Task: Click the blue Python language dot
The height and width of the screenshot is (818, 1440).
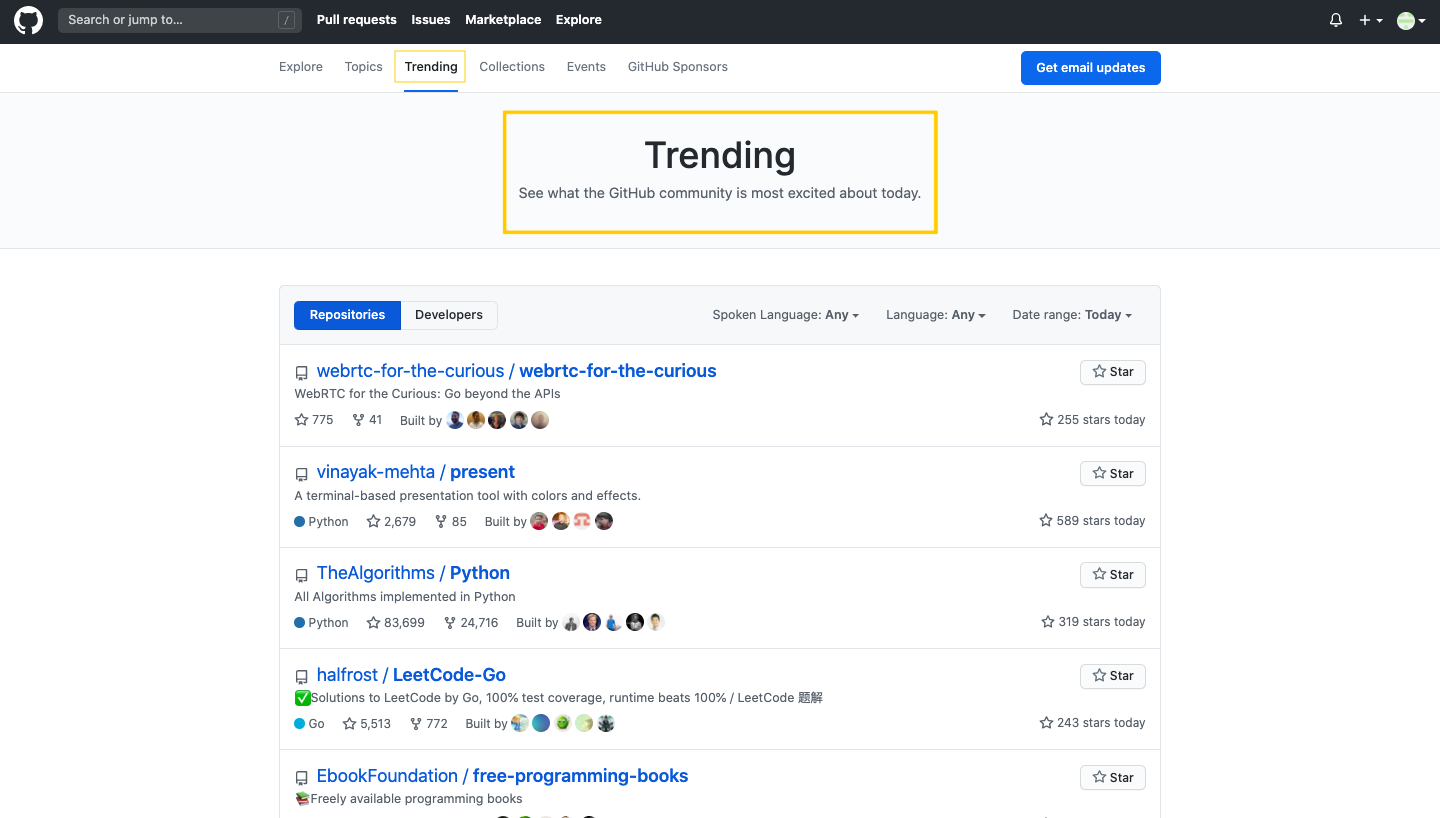Action: [x=299, y=622]
